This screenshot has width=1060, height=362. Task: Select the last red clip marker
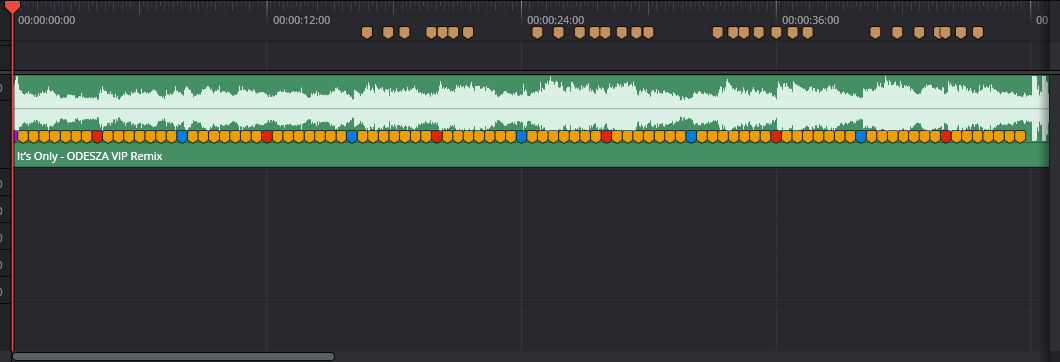click(946, 136)
